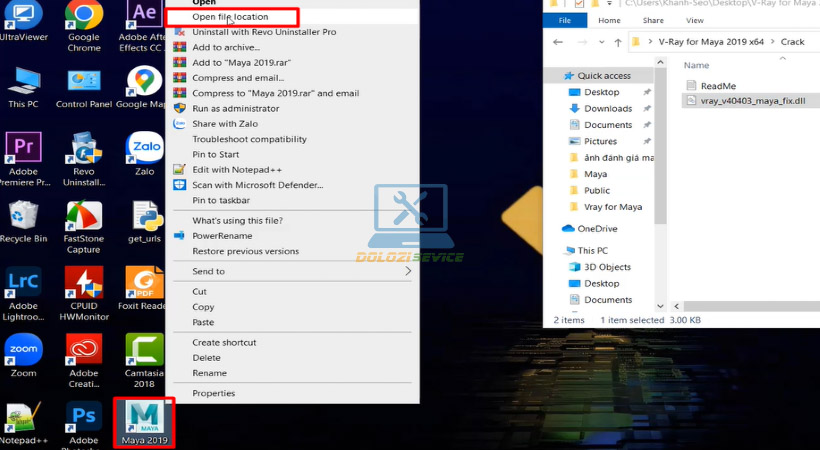Select the Maya 2019 desktop icon
The width and height of the screenshot is (820, 450).
click(144, 421)
